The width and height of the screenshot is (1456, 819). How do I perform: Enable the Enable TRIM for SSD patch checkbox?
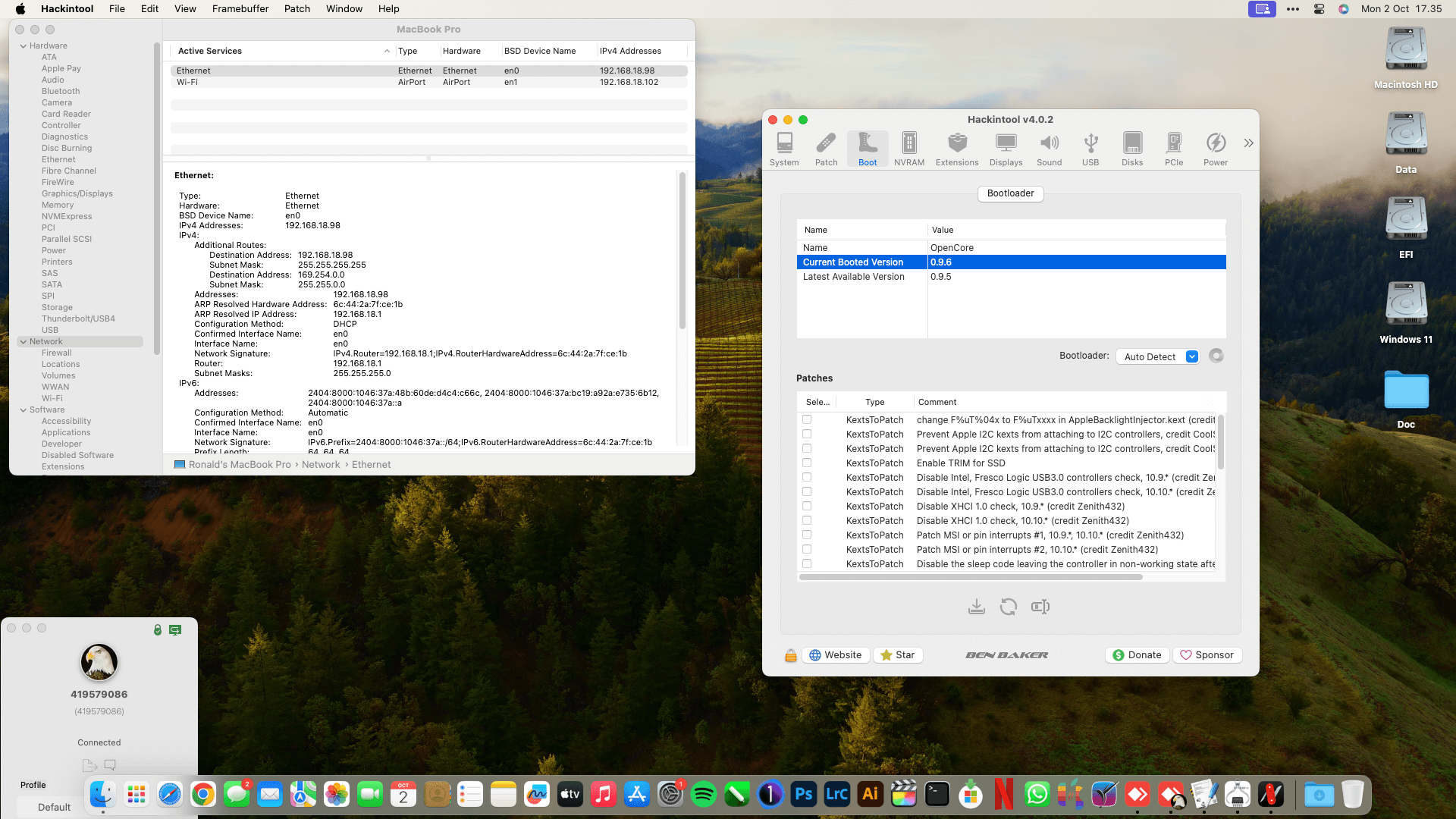(807, 463)
